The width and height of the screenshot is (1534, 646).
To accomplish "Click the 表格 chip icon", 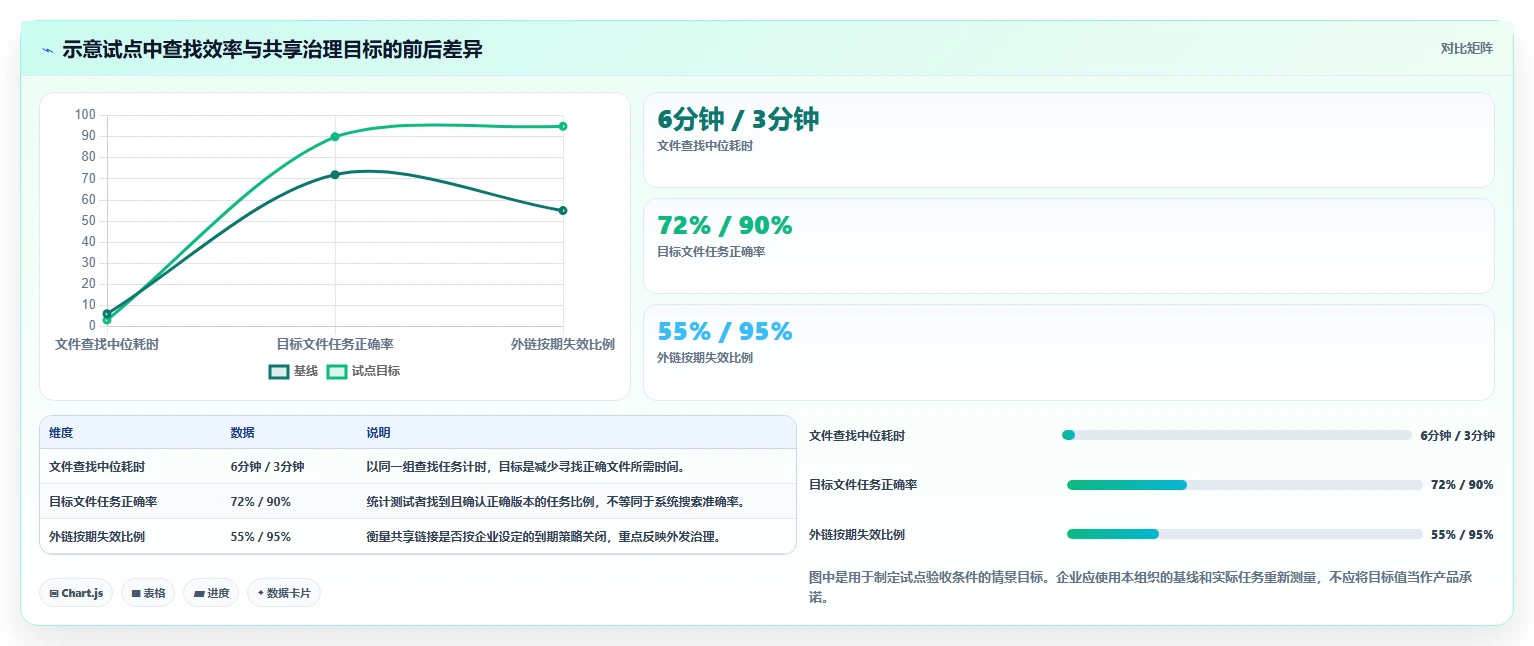I will click(x=136, y=593).
